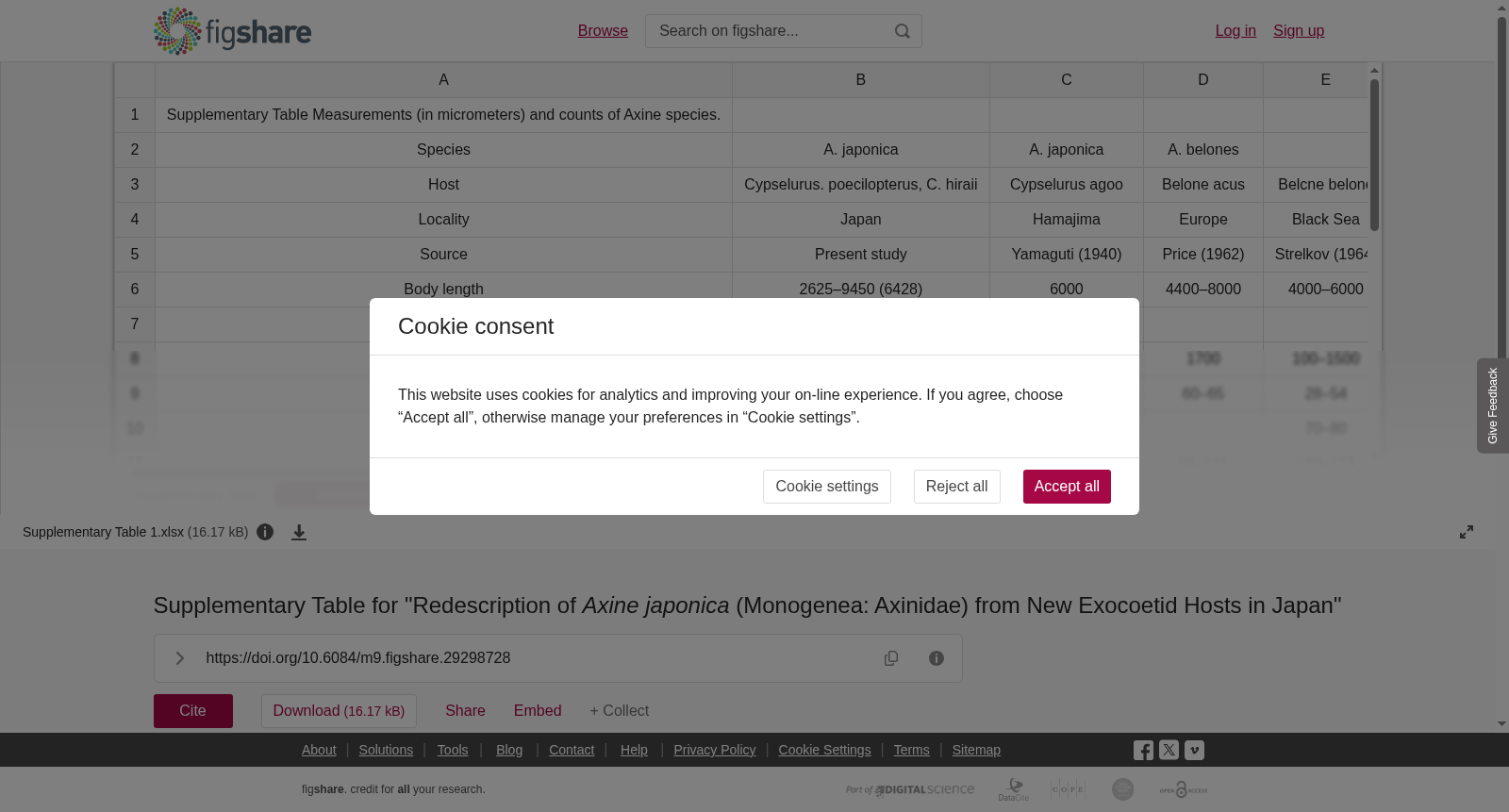Open Cookie Settings footer link

coord(824,750)
